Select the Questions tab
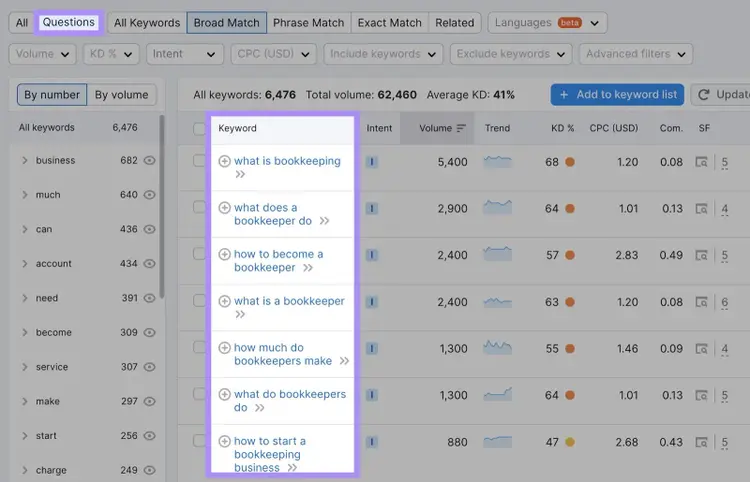The image size is (750, 482). (68, 22)
